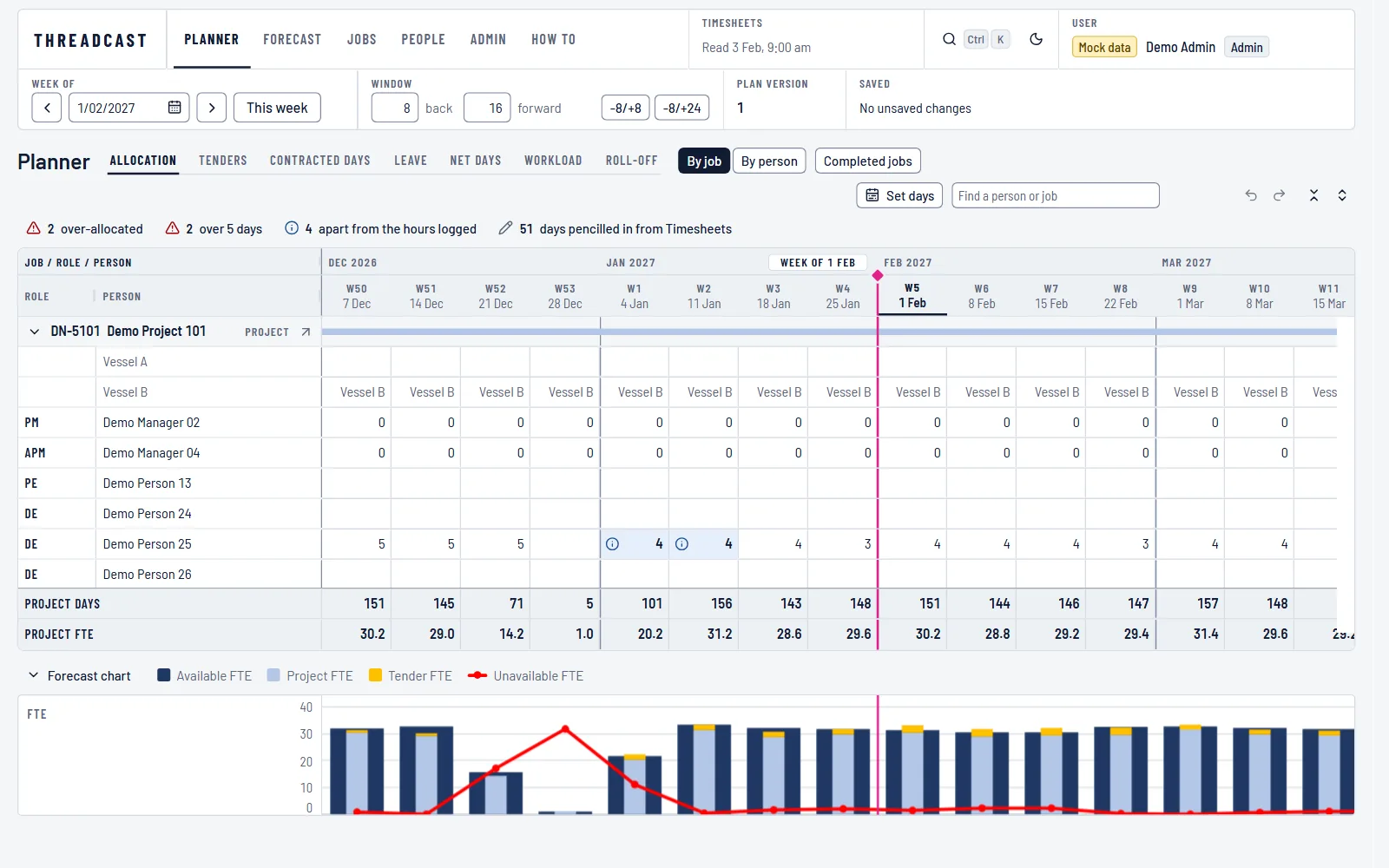Open the Forecast tab
1389x868 pixels.
pyautogui.click(x=293, y=40)
